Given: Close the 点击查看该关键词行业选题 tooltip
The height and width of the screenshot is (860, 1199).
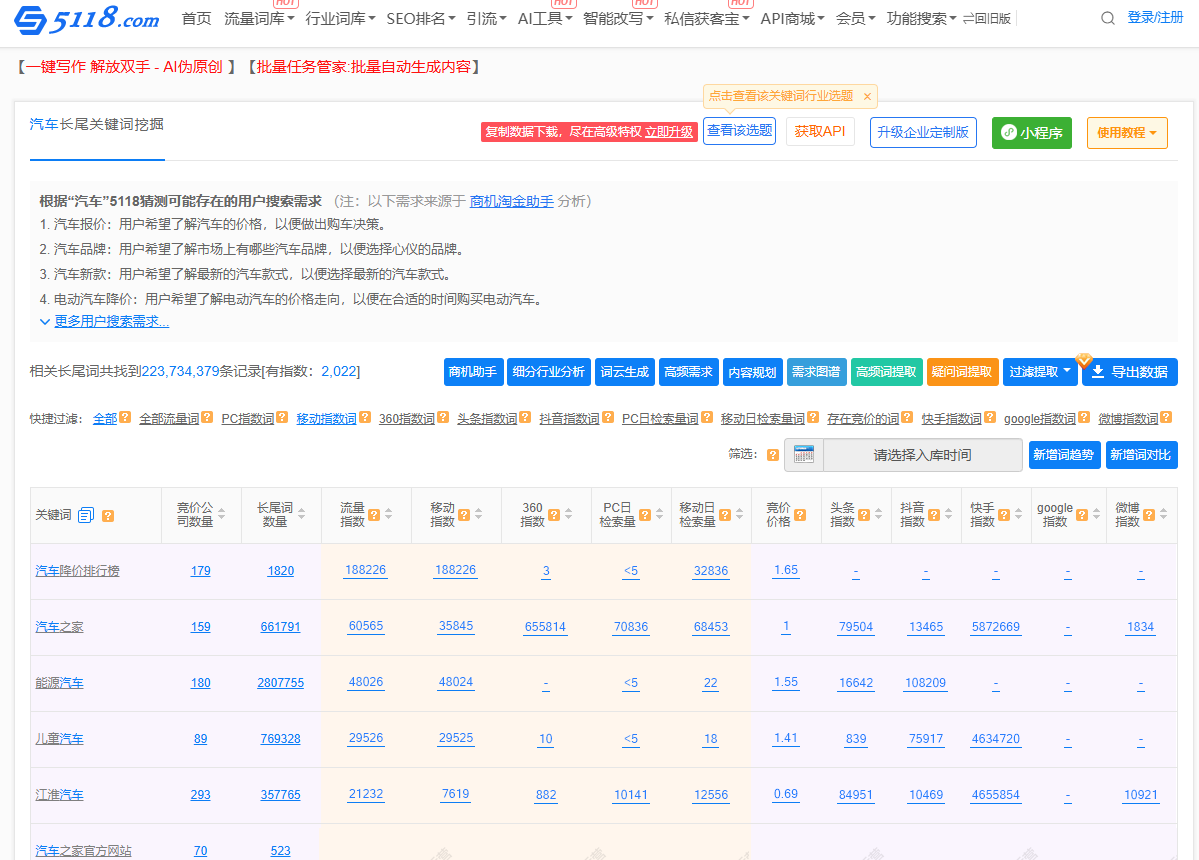Looking at the screenshot, I should click(867, 97).
